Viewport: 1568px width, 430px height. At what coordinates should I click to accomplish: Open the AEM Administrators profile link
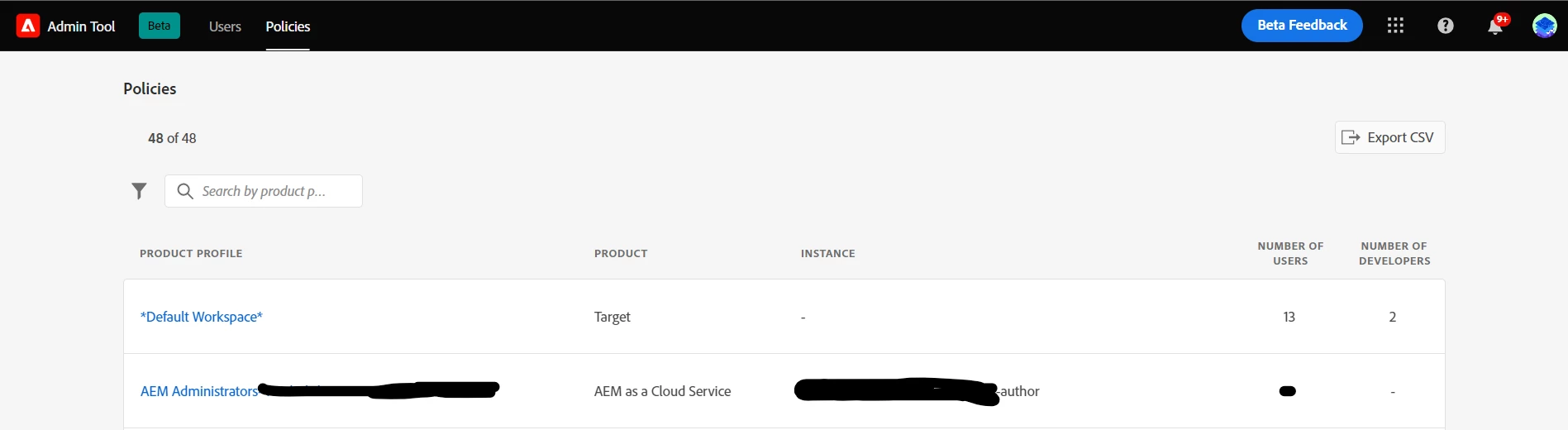199,391
